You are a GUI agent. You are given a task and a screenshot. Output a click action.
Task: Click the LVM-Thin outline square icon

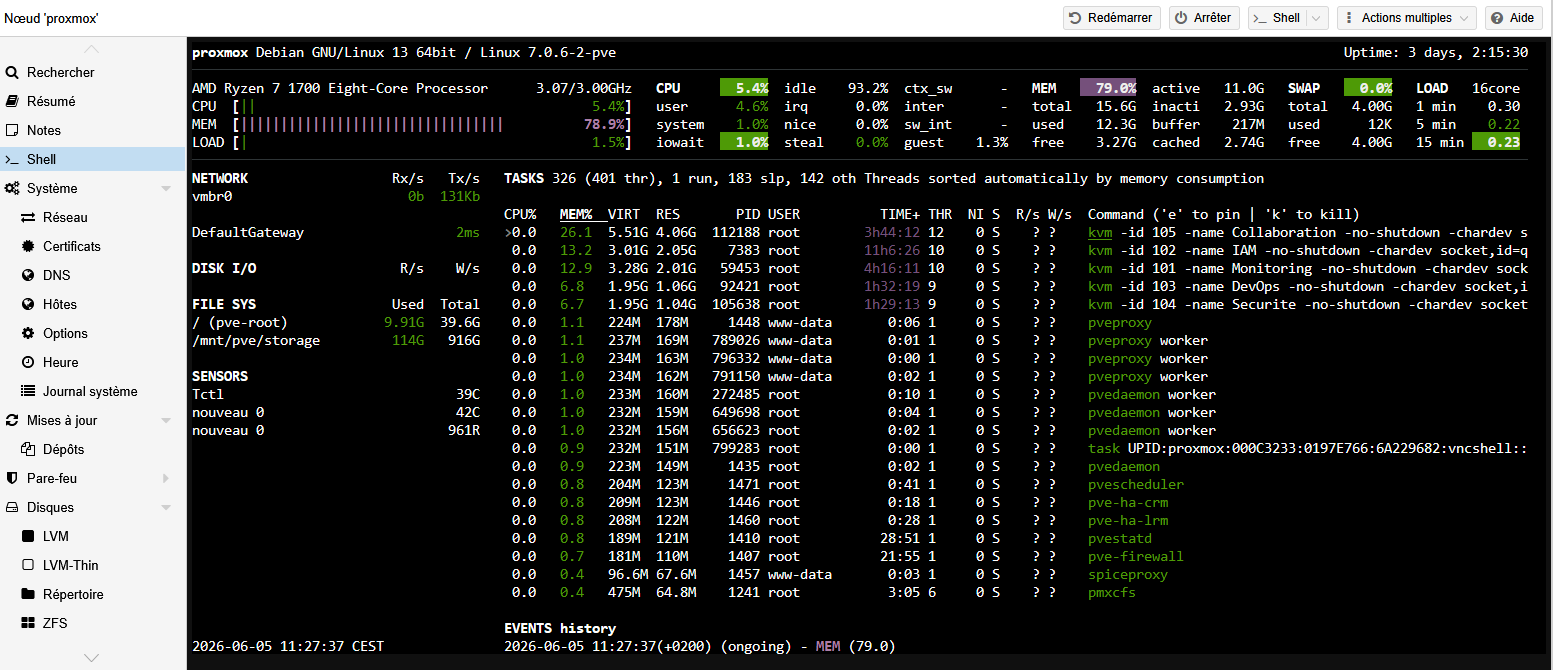click(x=28, y=565)
